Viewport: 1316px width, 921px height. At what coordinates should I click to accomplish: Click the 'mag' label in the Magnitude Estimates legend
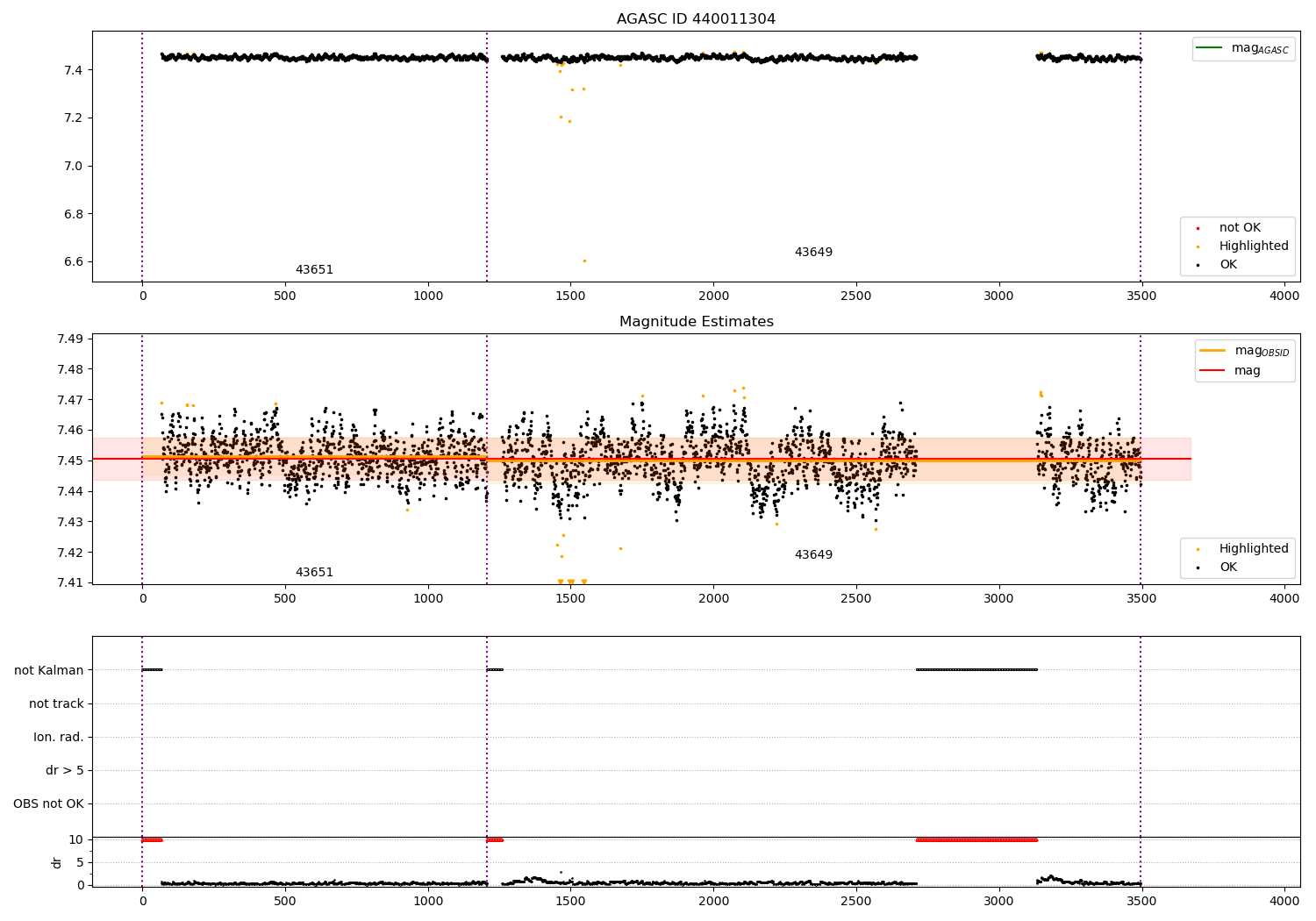pyautogui.click(x=1248, y=370)
